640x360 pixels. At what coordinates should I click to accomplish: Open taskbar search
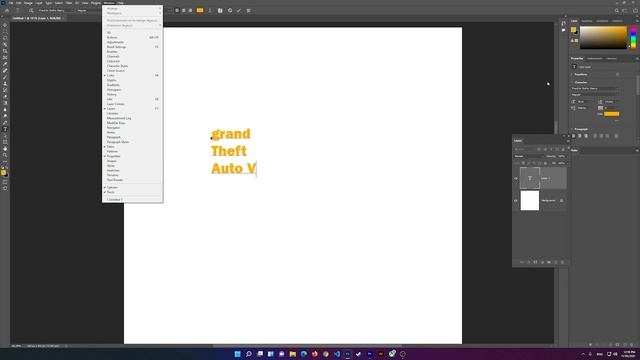[x=249, y=354]
